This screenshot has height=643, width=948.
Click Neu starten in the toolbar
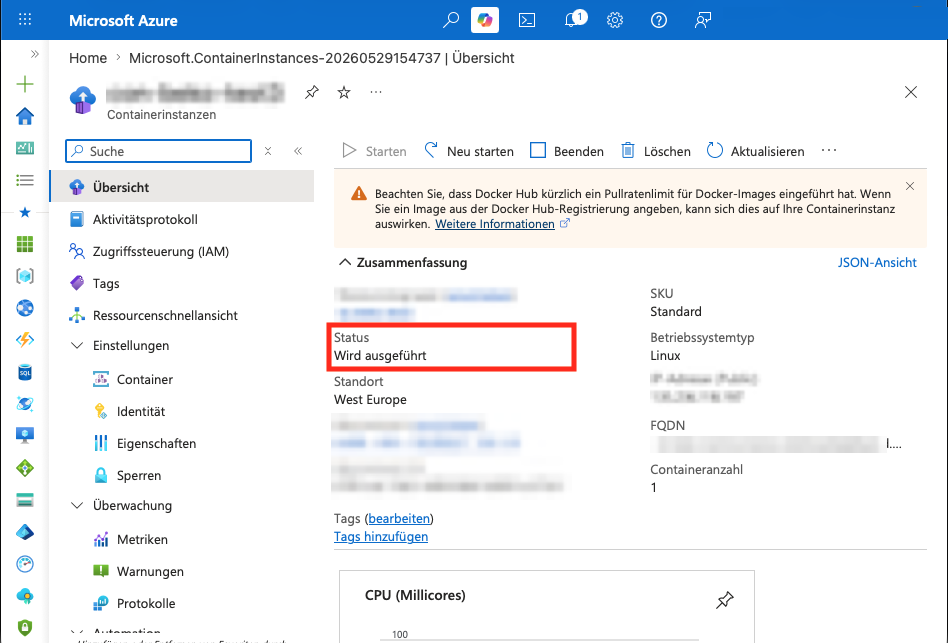pyautogui.click(x=469, y=151)
